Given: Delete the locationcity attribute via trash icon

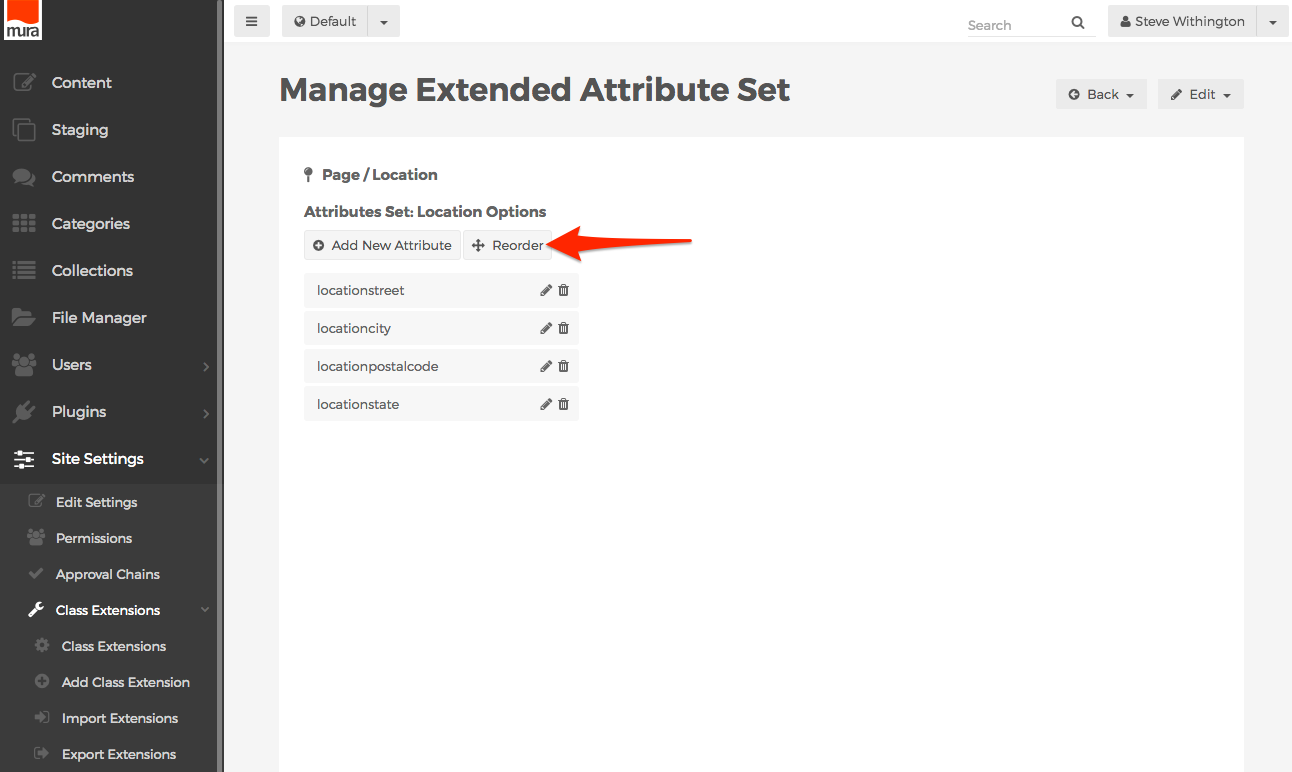Looking at the screenshot, I should [x=564, y=328].
